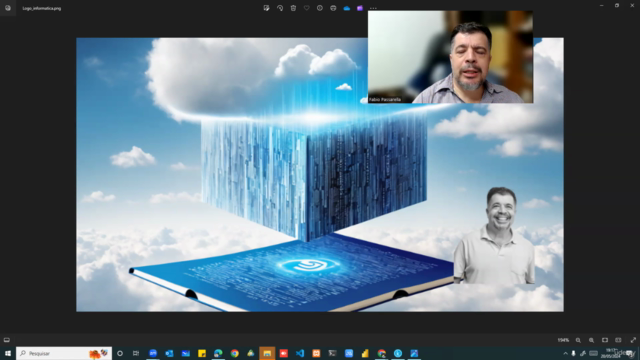The width and height of the screenshot is (640, 360).
Task: Click the blue OneDrive cloud icon
Action: 347,8
